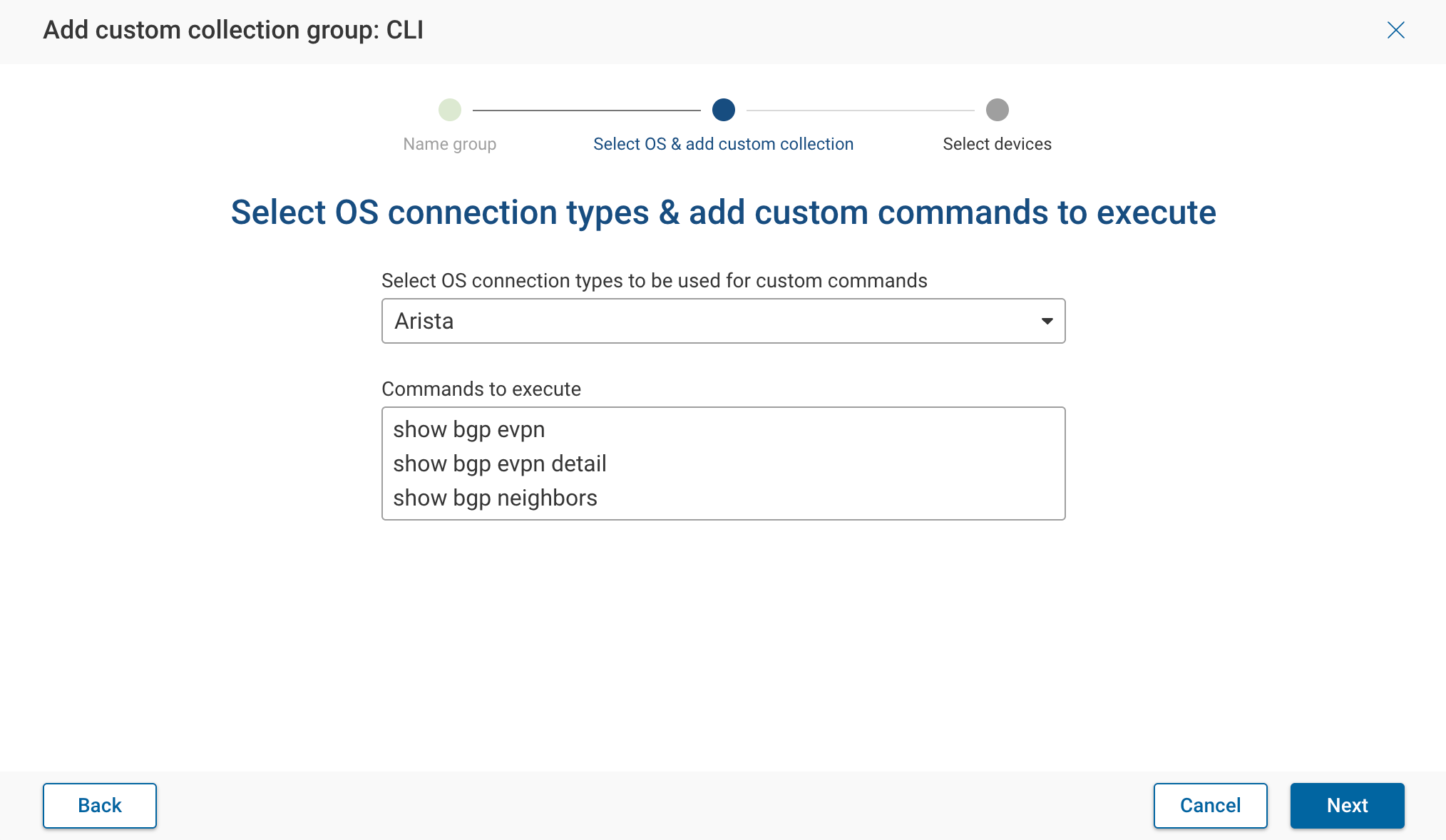Click the dropdown caret next to Arista
Viewport: 1446px width, 840px height.
(1045, 321)
